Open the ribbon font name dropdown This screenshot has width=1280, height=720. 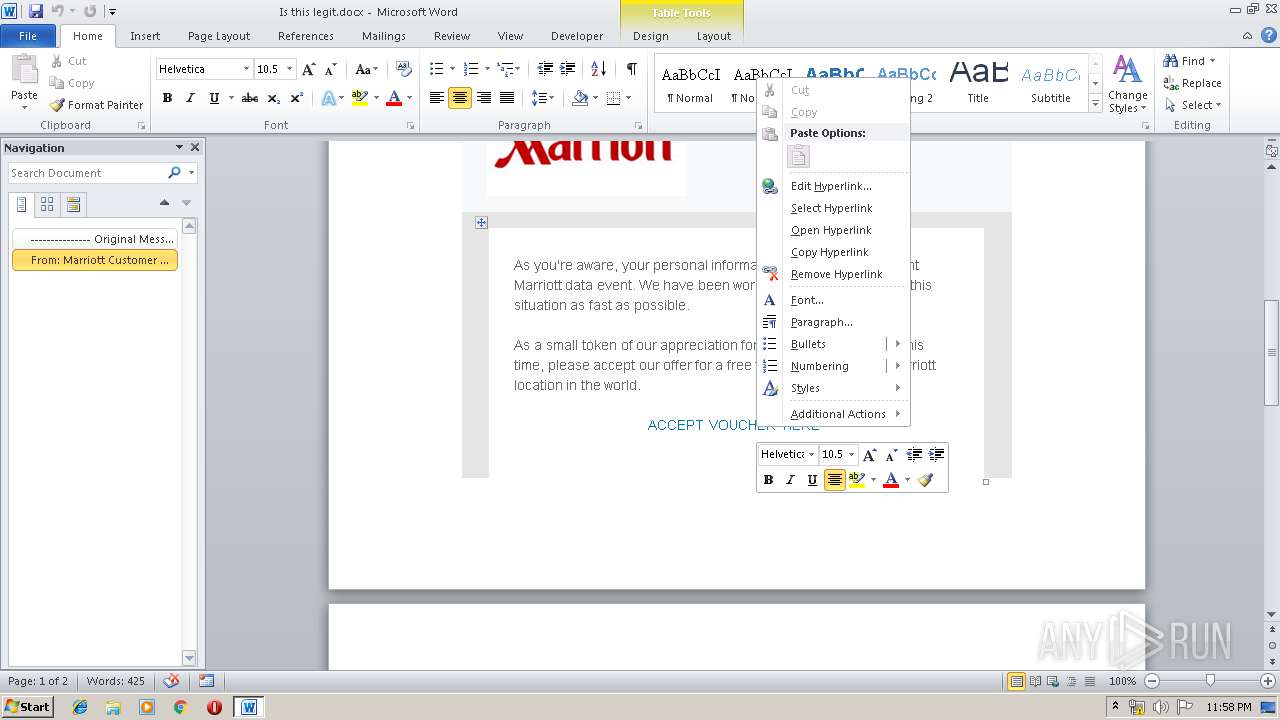[x=246, y=69]
